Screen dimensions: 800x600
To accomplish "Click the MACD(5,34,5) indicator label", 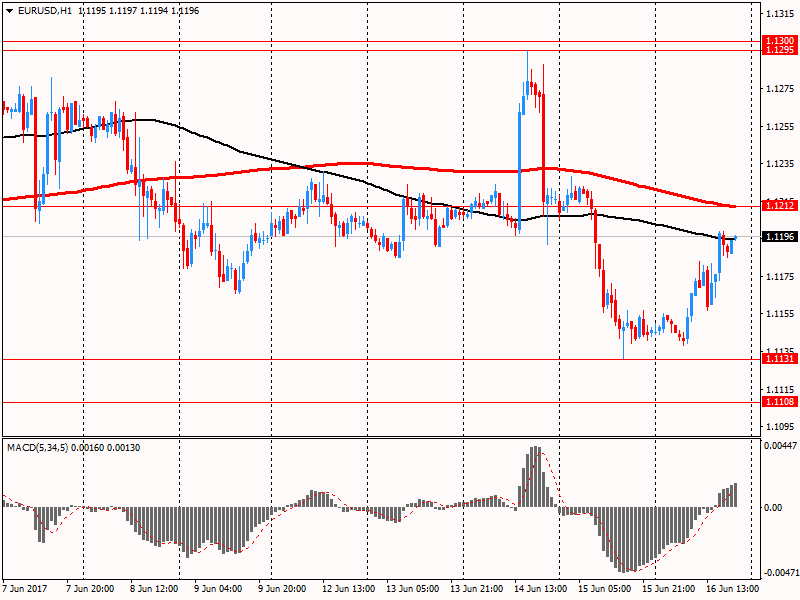I will click(37, 448).
